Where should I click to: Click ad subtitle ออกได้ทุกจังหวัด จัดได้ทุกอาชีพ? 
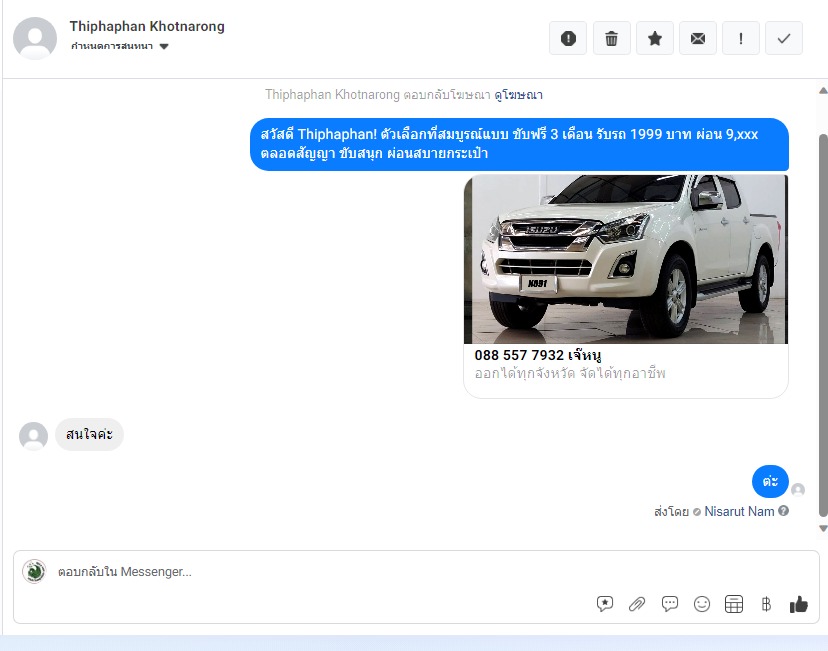[x=570, y=373]
